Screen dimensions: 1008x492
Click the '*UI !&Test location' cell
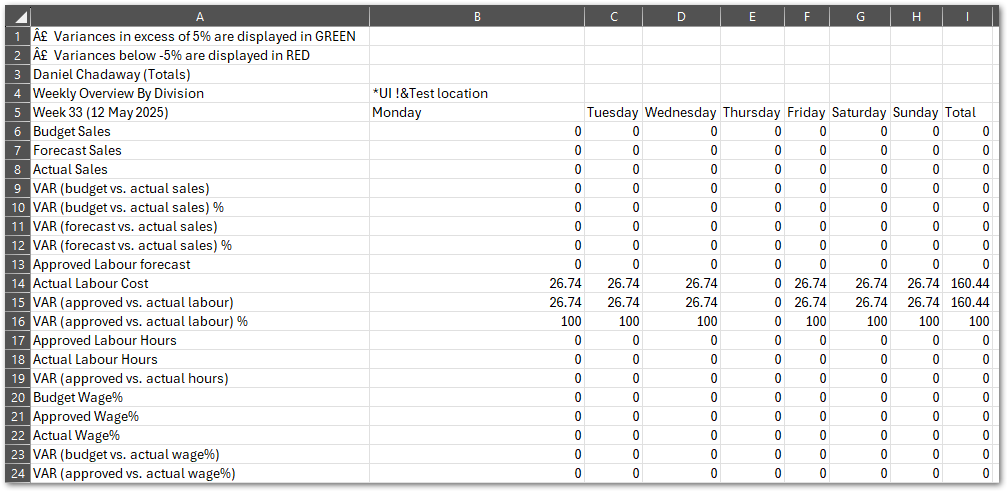coord(476,93)
